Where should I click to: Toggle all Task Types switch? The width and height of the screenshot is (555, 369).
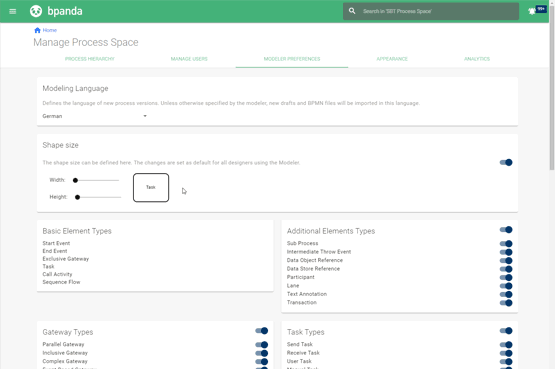tap(506, 331)
